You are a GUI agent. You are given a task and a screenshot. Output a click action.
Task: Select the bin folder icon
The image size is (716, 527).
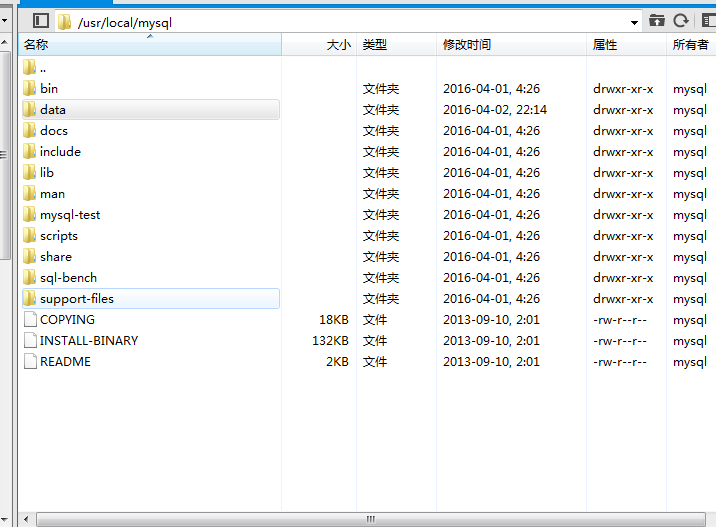(x=29, y=88)
